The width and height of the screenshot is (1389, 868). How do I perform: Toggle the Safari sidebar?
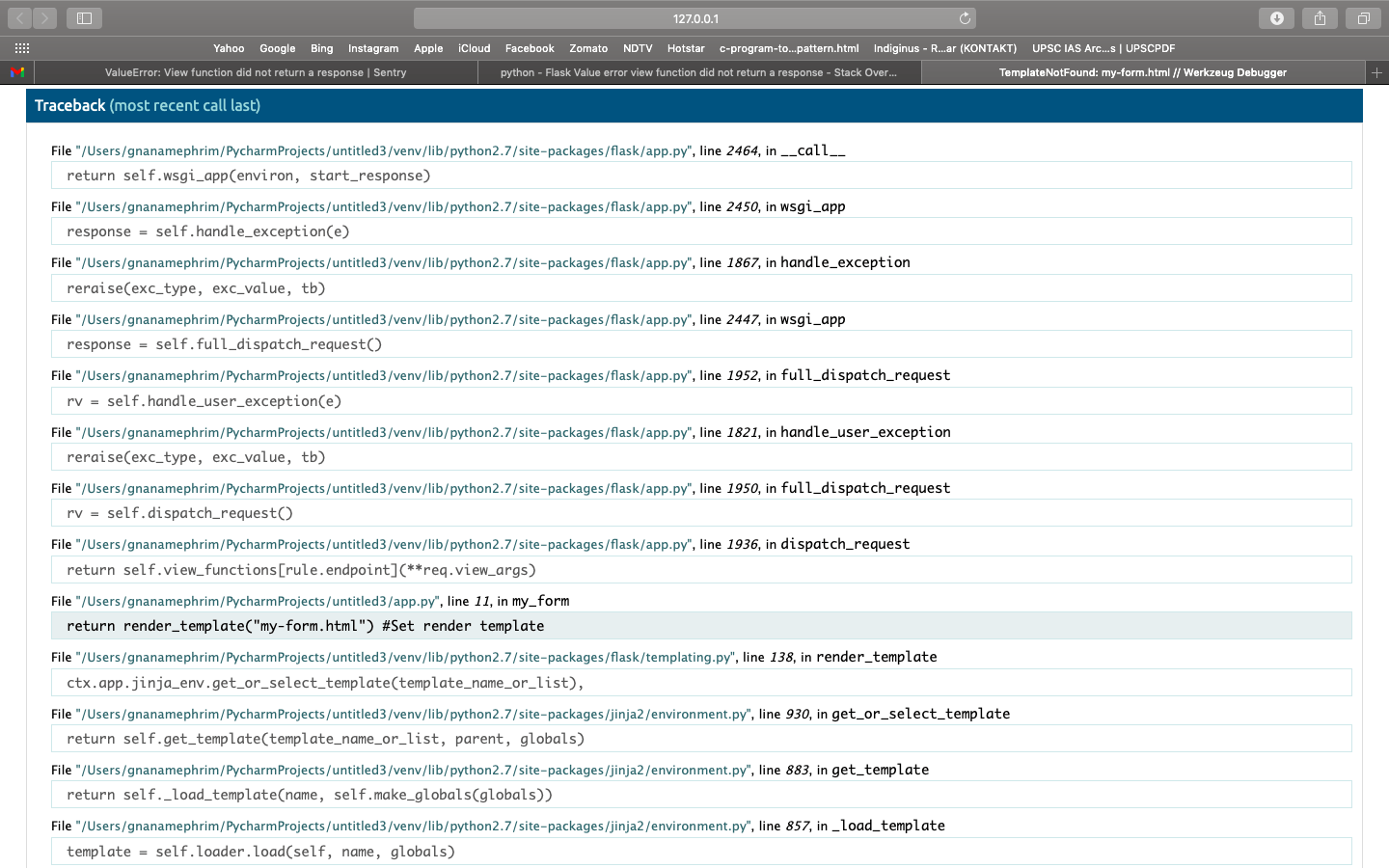point(84,17)
